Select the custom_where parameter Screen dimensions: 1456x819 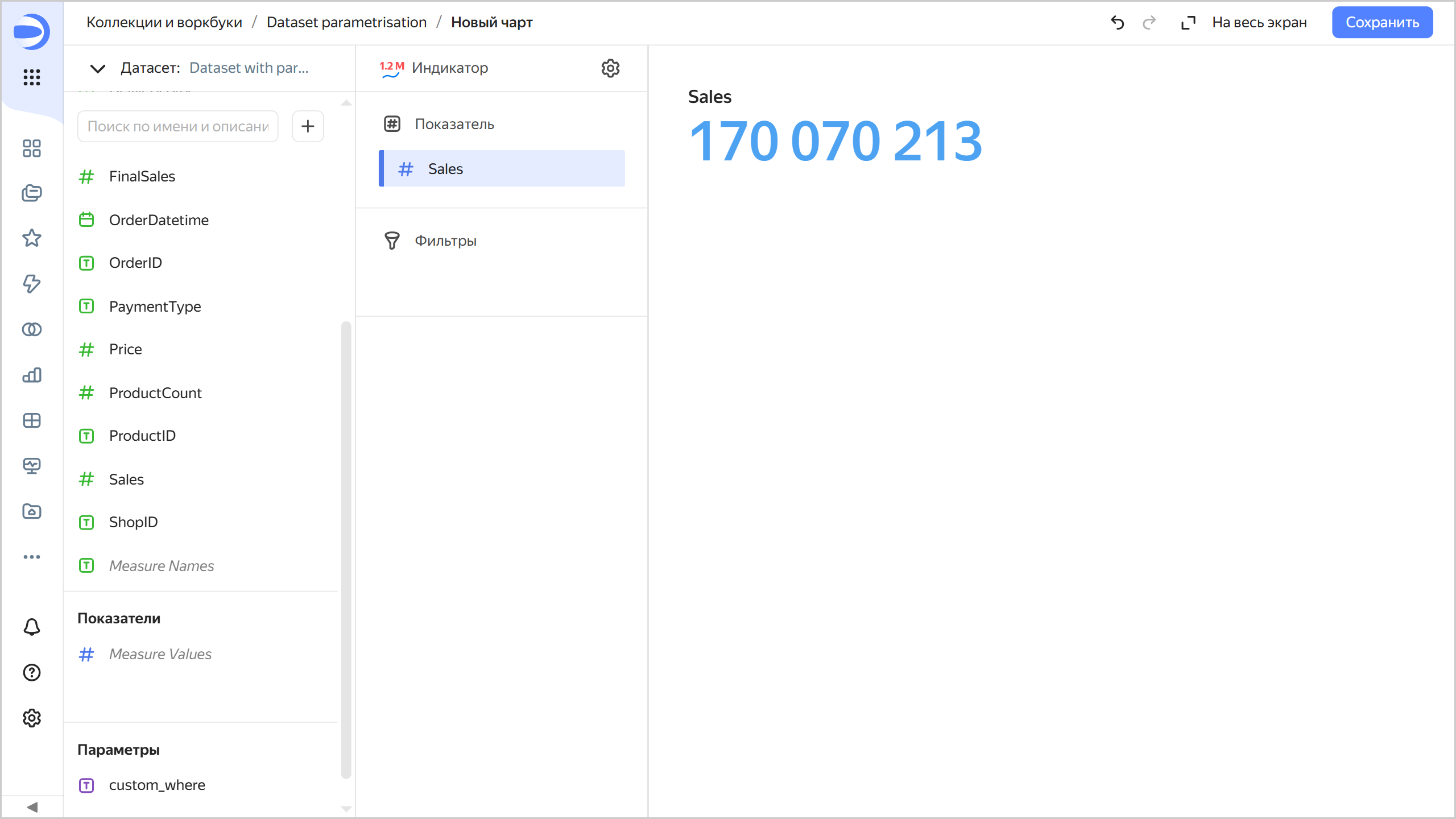pyautogui.click(x=157, y=785)
